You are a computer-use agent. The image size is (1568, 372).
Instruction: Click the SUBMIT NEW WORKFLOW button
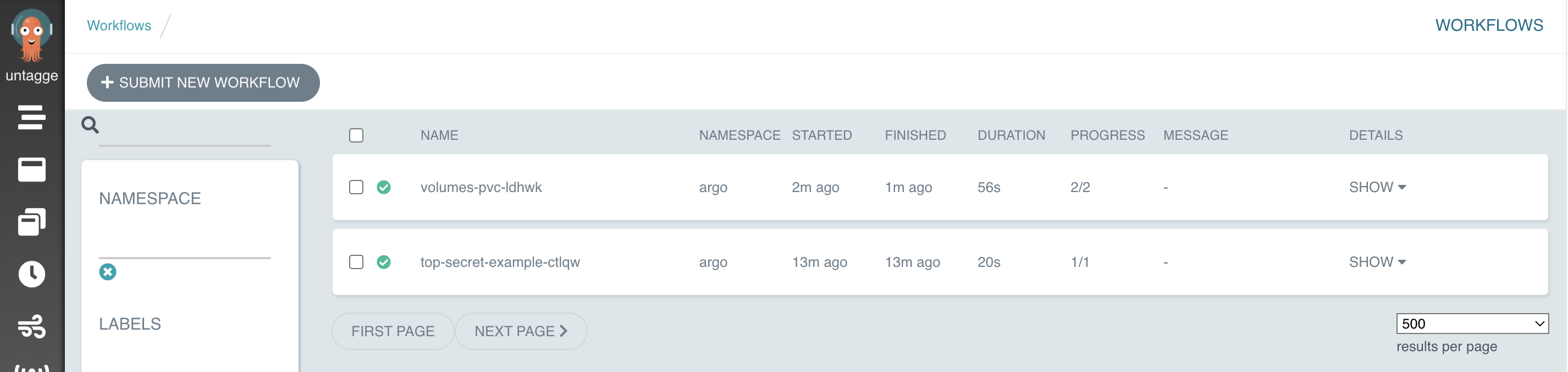[203, 82]
